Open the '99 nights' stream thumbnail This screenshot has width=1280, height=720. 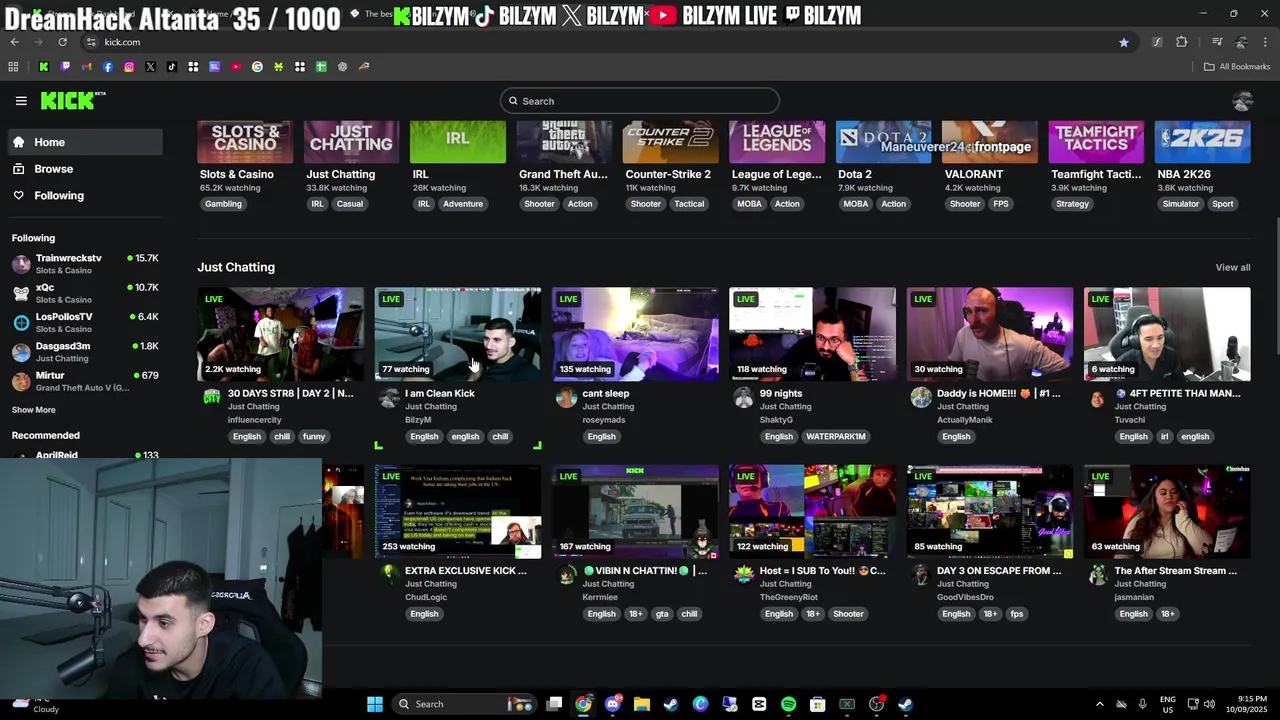pyautogui.click(x=812, y=334)
